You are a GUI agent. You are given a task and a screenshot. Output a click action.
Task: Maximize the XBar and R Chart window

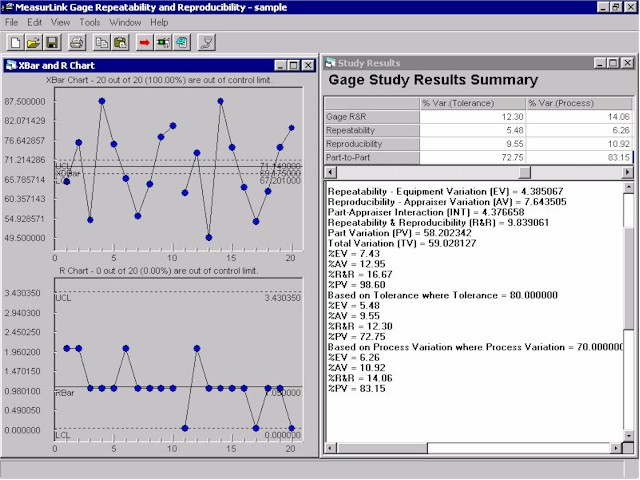pos(292,65)
